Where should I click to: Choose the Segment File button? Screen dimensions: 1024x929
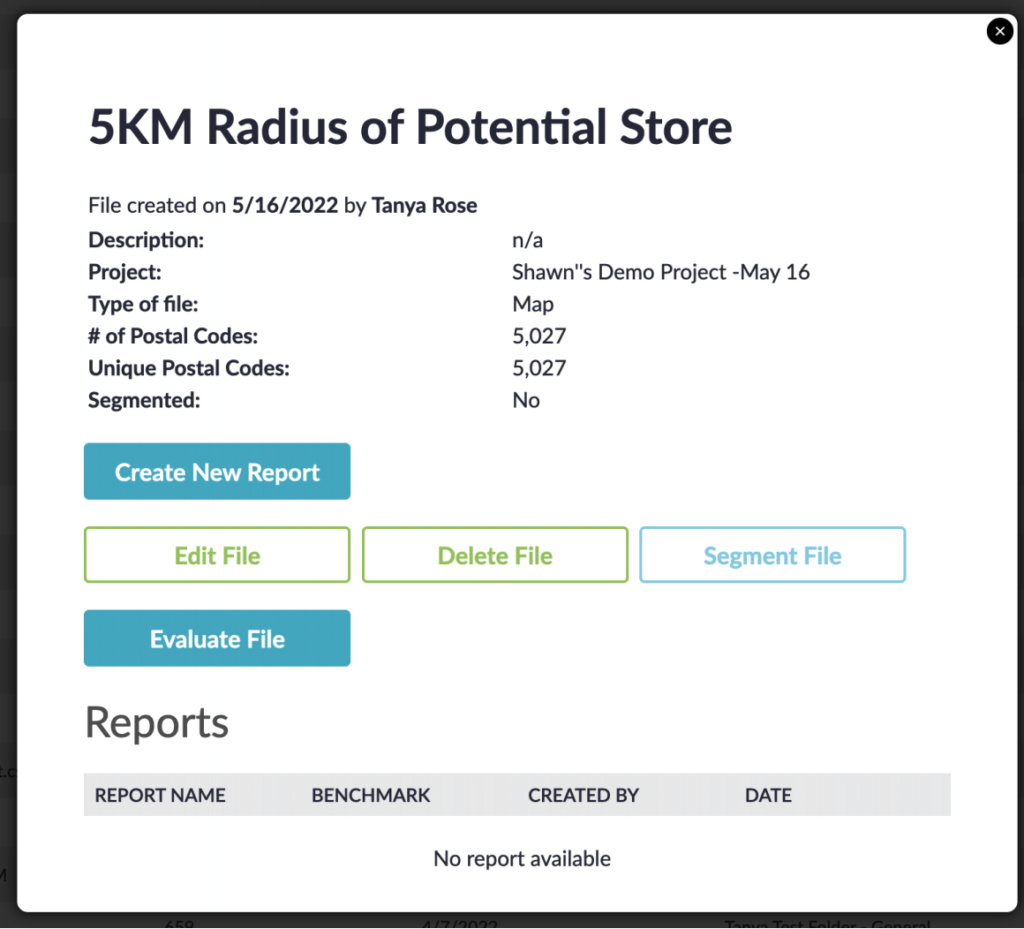point(773,555)
